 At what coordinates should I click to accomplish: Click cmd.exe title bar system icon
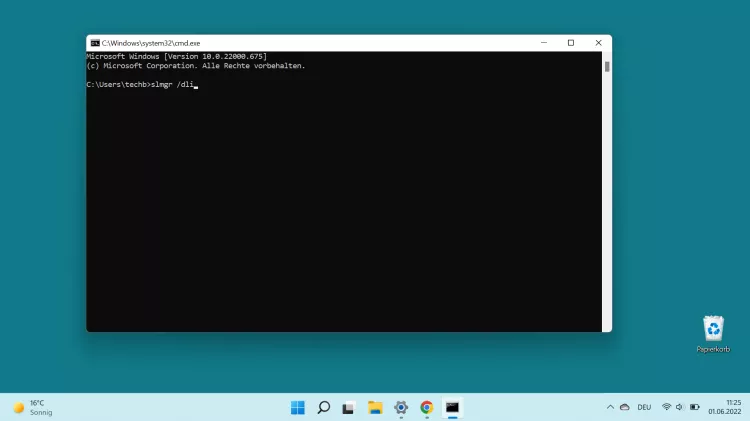(95, 43)
